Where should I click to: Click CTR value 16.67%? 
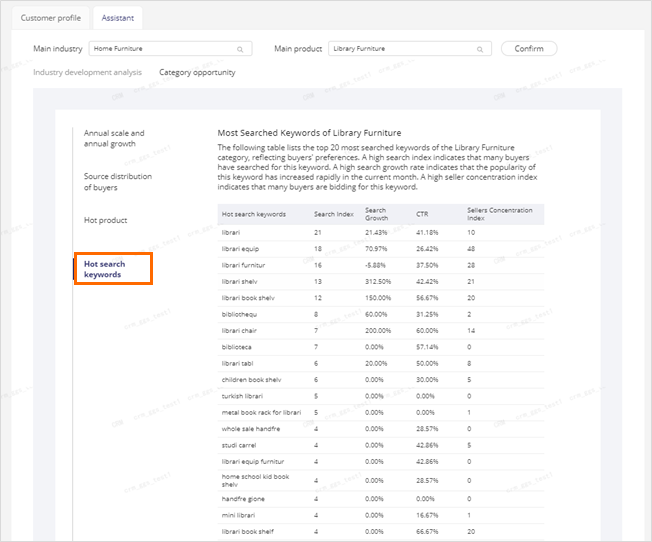(427, 515)
